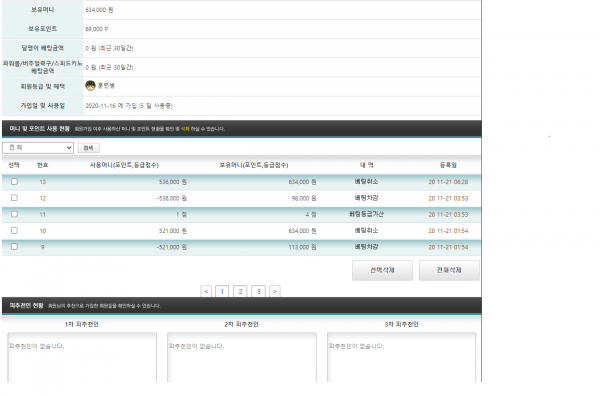The image size is (600, 396).
Task: Click row number 12 in the table
Action: pos(241,198)
